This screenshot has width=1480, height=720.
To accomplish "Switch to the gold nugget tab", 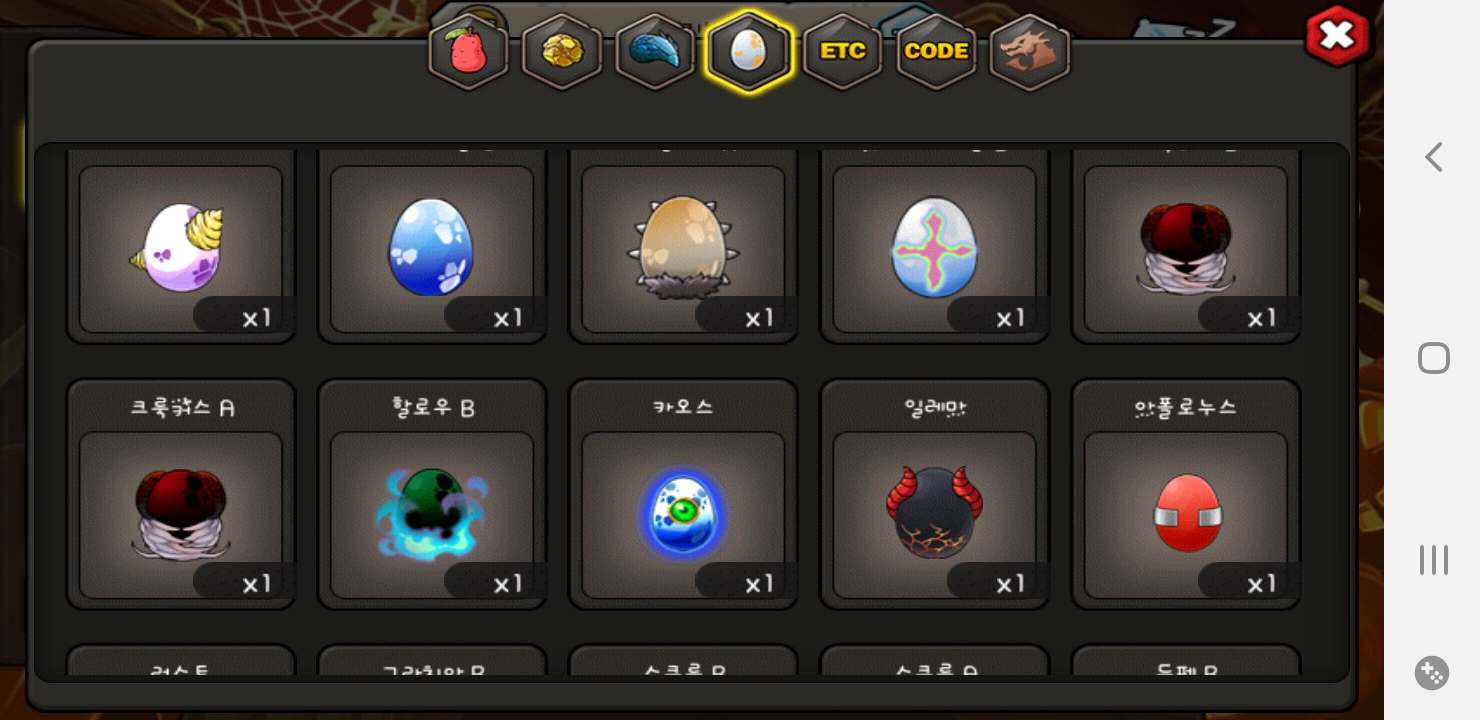I will (562, 51).
